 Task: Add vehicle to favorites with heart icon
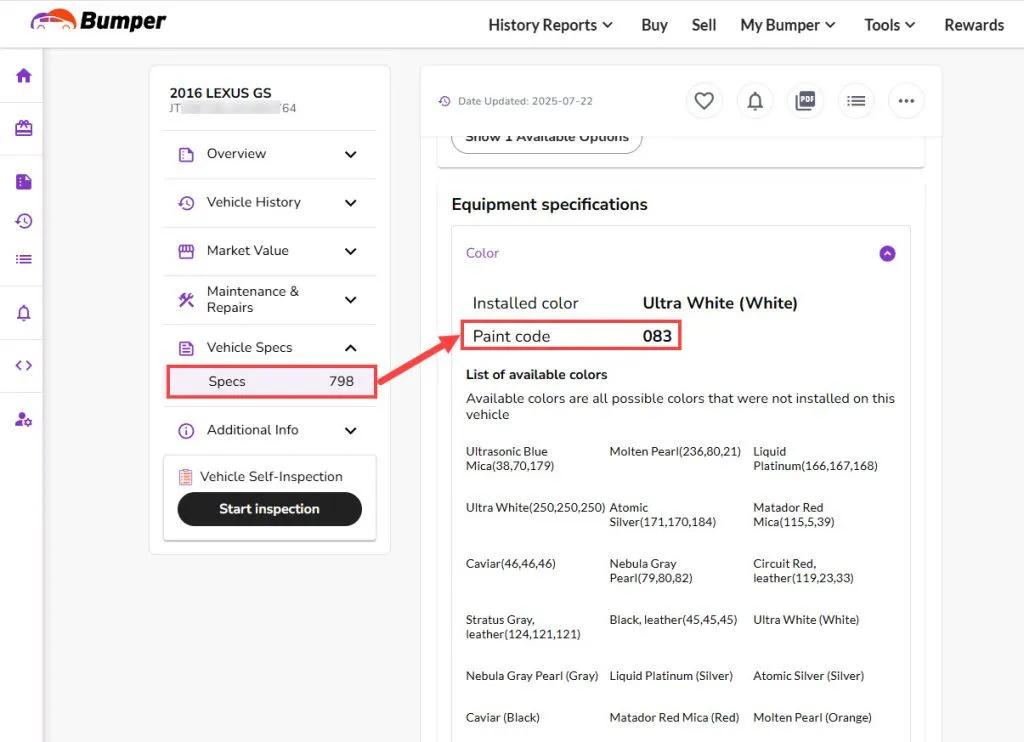click(x=703, y=101)
